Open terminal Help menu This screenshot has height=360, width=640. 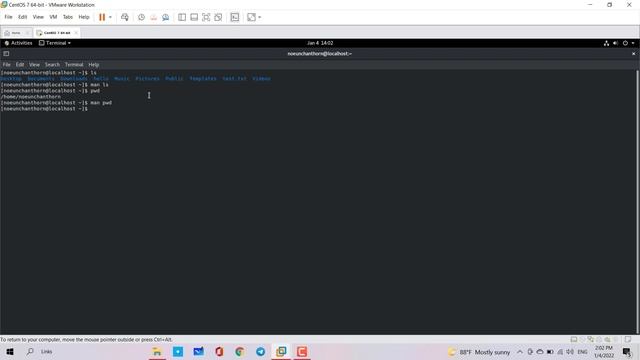[x=94, y=64]
